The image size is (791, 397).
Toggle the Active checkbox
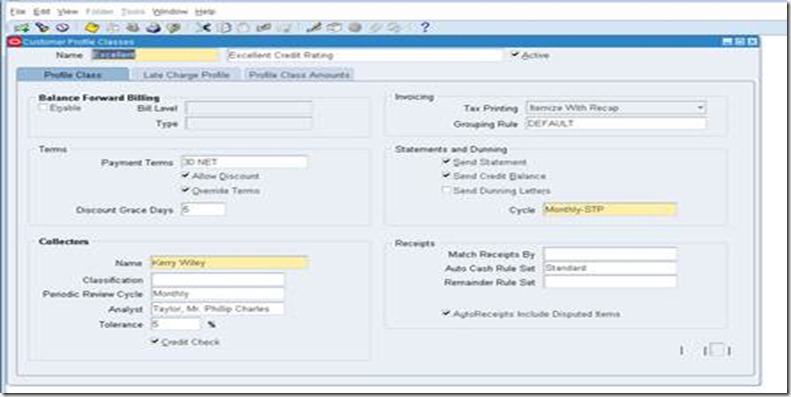tap(515, 54)
